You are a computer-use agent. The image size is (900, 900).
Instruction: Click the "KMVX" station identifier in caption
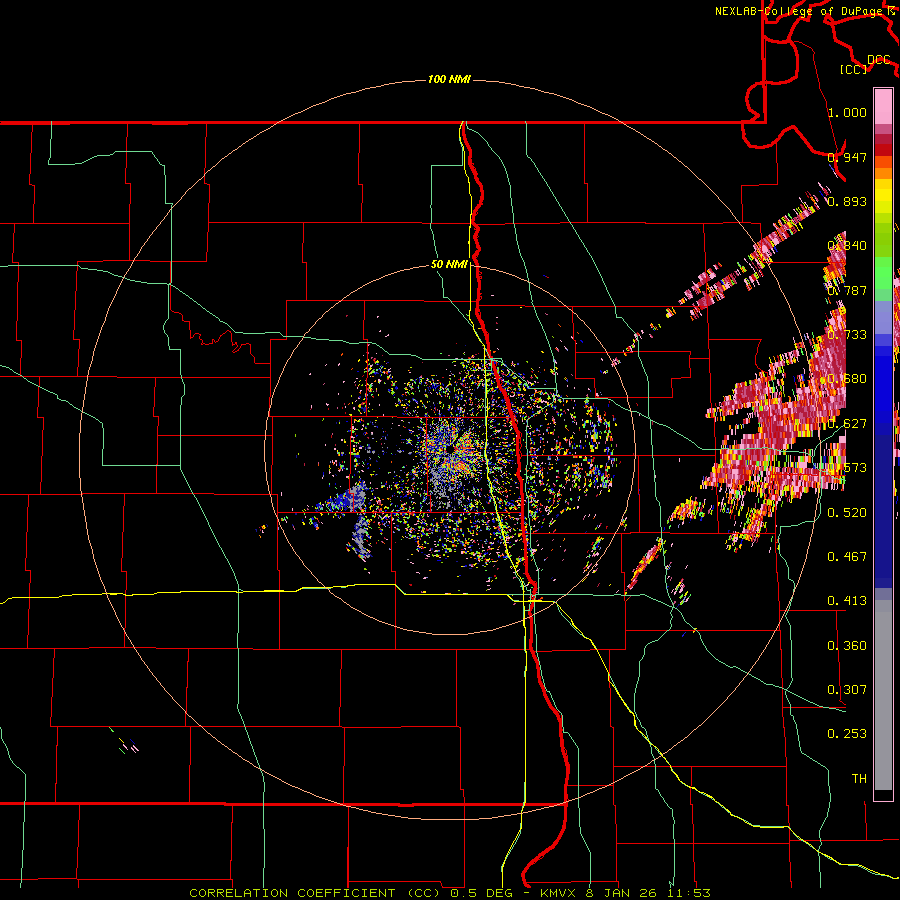point(559,893)
